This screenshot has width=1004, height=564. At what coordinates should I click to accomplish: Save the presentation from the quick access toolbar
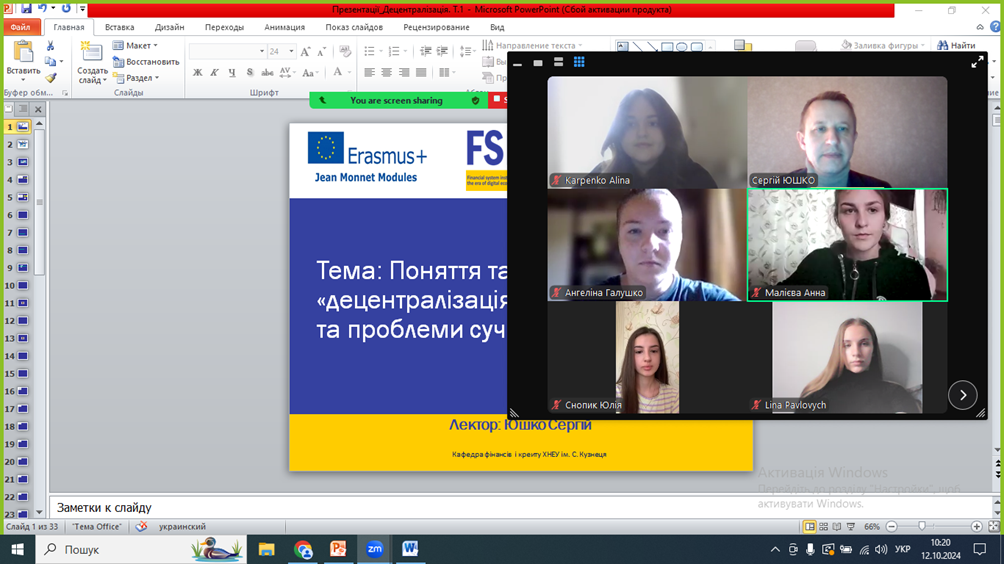26,8
